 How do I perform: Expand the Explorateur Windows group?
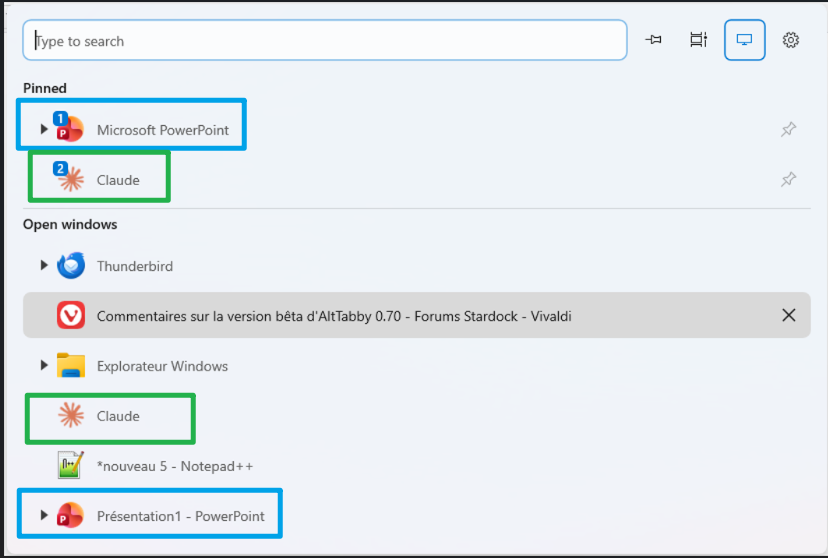(x=44, y=365)
